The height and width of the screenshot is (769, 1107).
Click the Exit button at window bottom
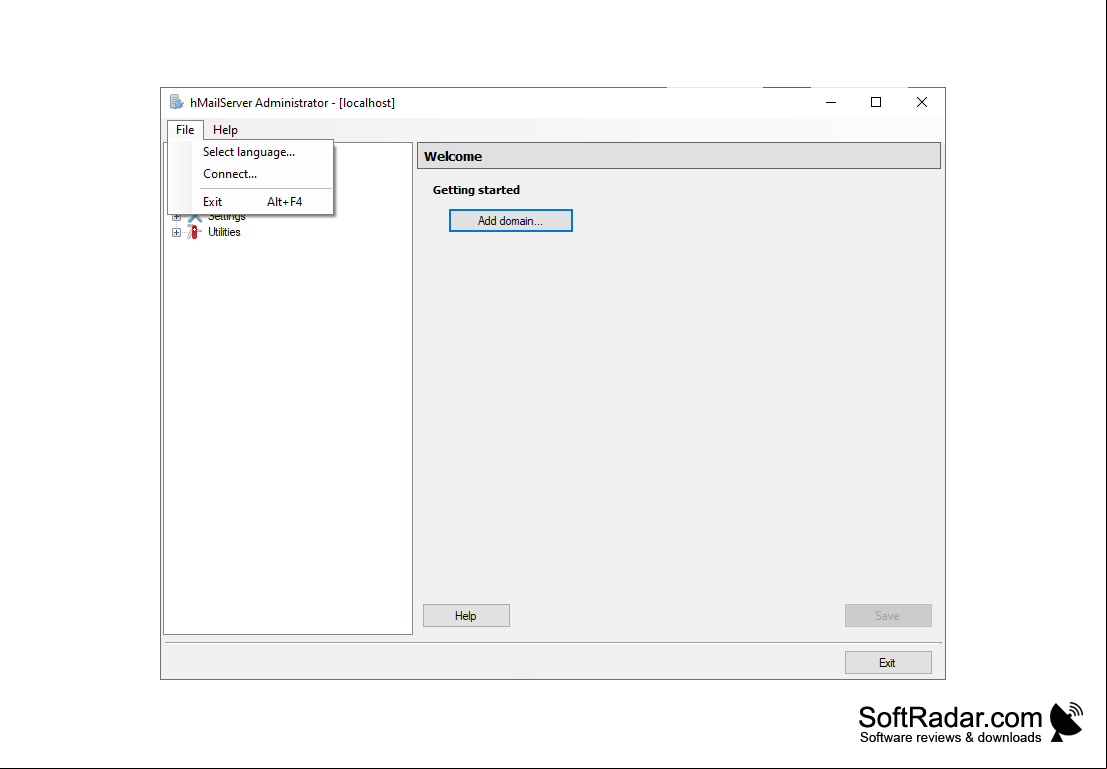tap(888, 662)
